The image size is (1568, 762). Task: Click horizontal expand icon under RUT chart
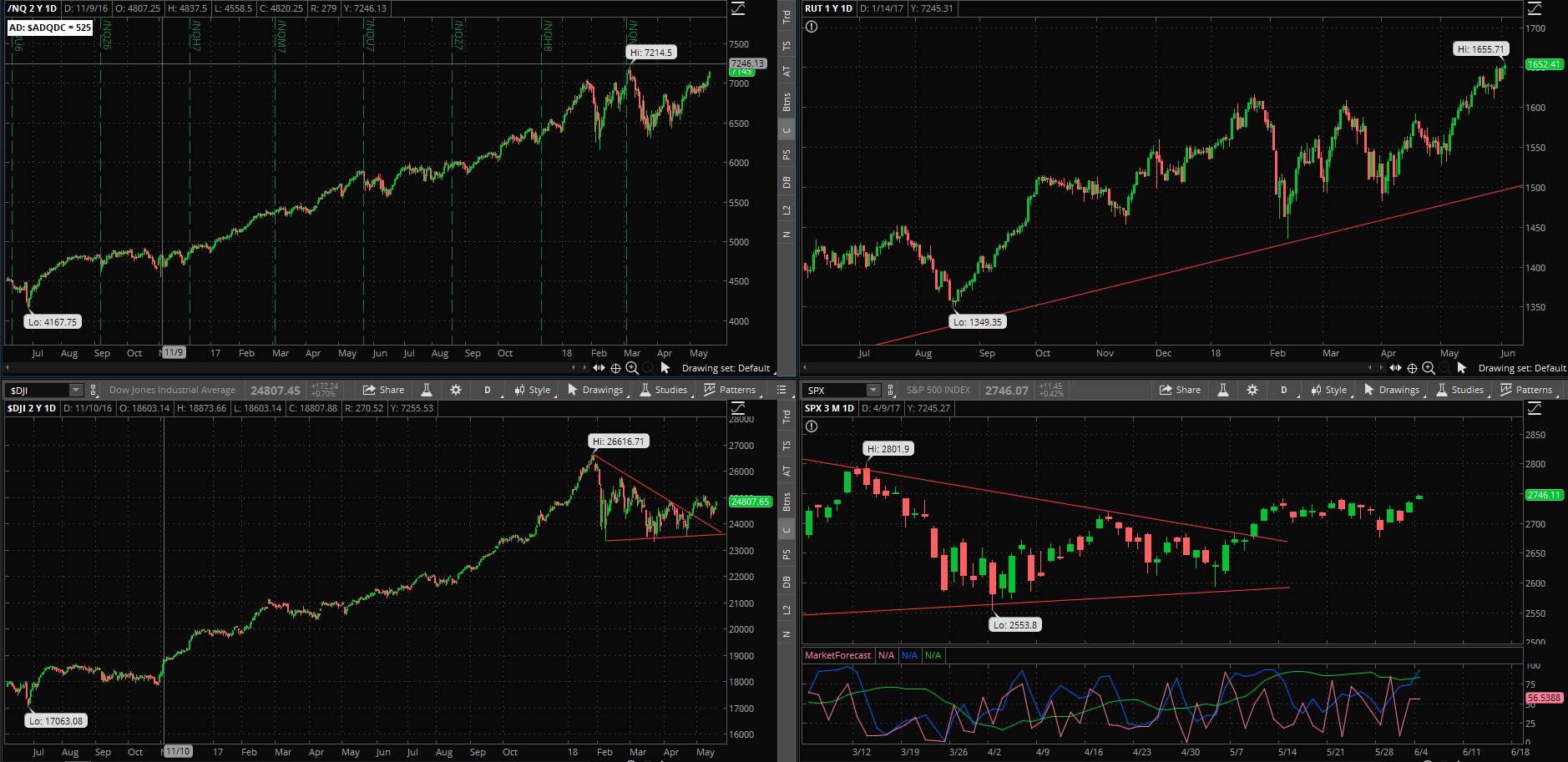[x=1395, y=368]
